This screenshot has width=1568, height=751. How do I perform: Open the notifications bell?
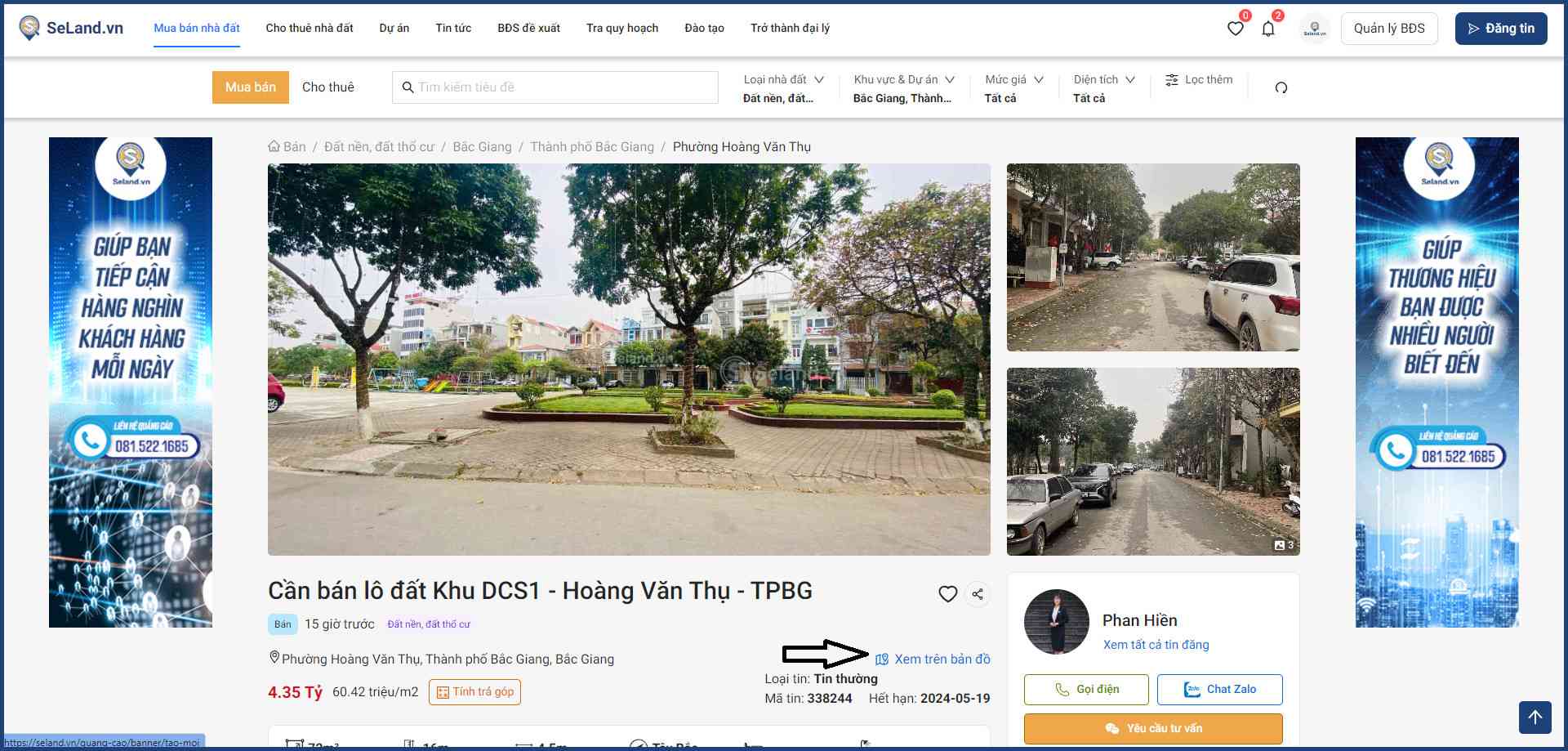point(1268,29)
